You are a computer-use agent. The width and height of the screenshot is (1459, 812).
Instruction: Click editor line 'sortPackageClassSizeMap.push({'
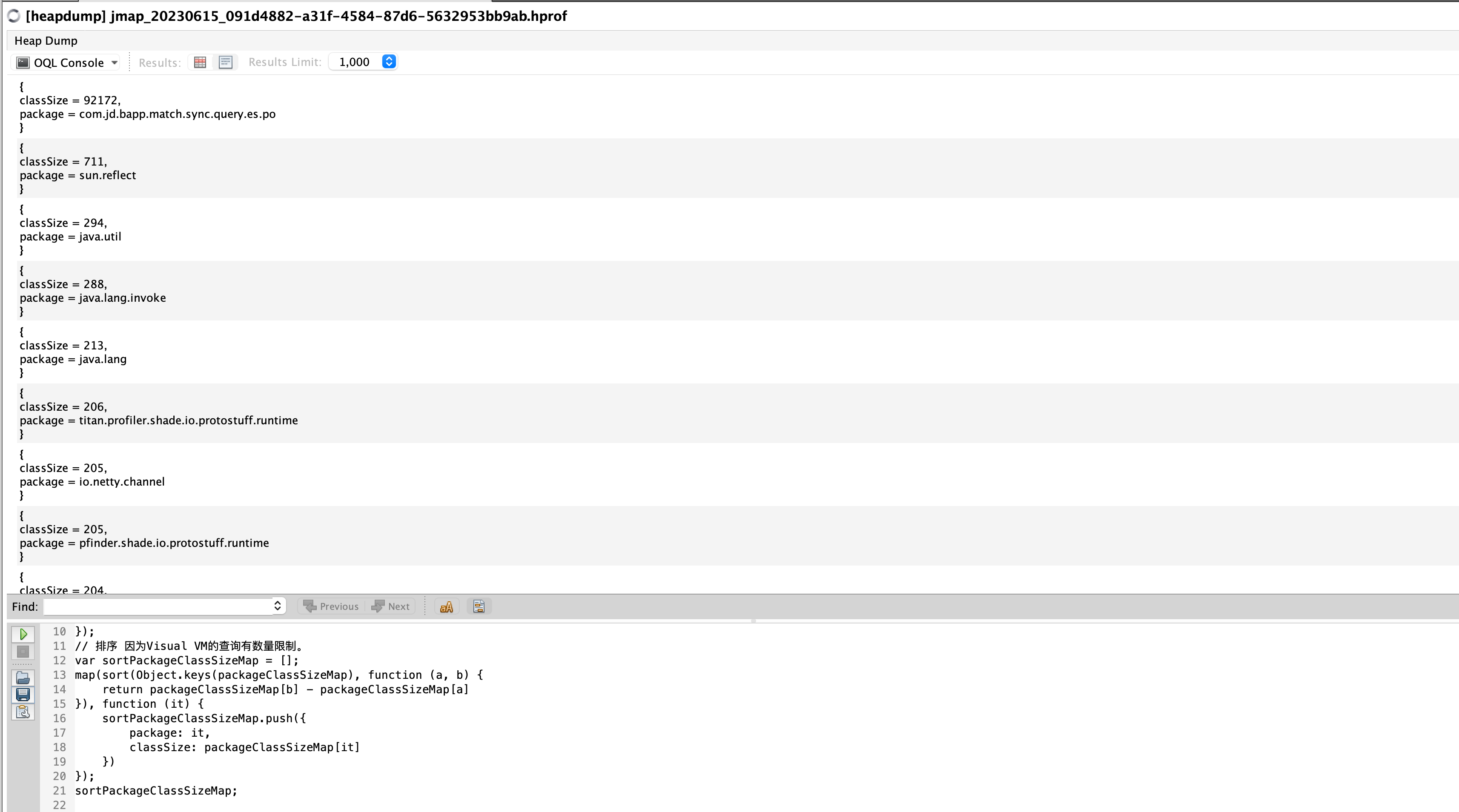point(204,718)
